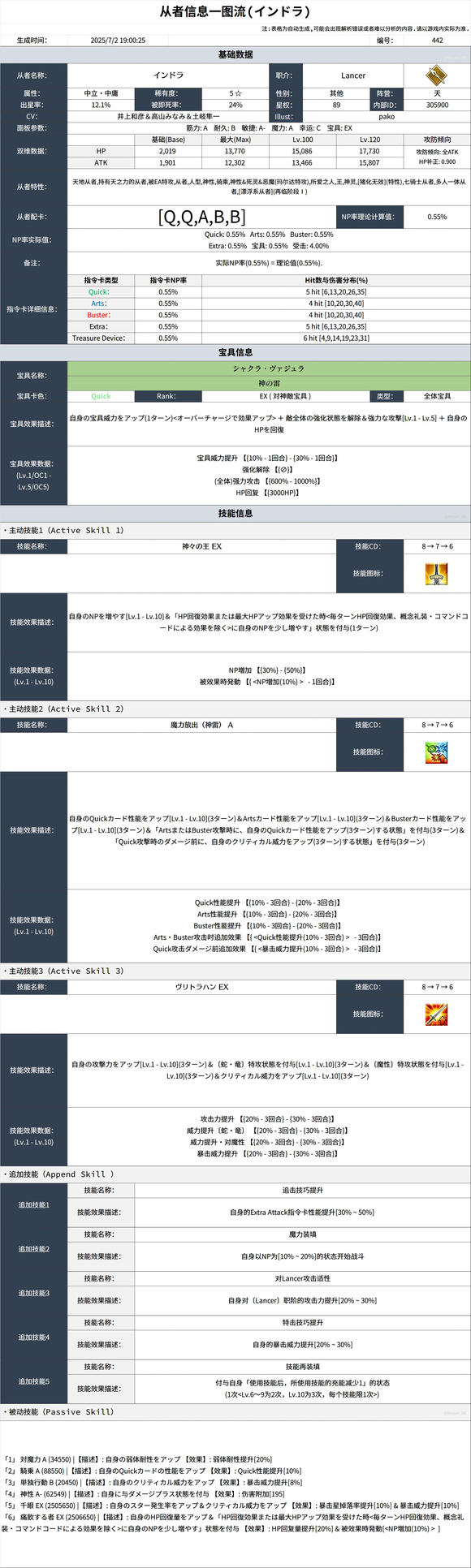This screenshot has height=1568, width=471.
Task: Click the green Quick card color cell
Action: (x=101, y=396)
